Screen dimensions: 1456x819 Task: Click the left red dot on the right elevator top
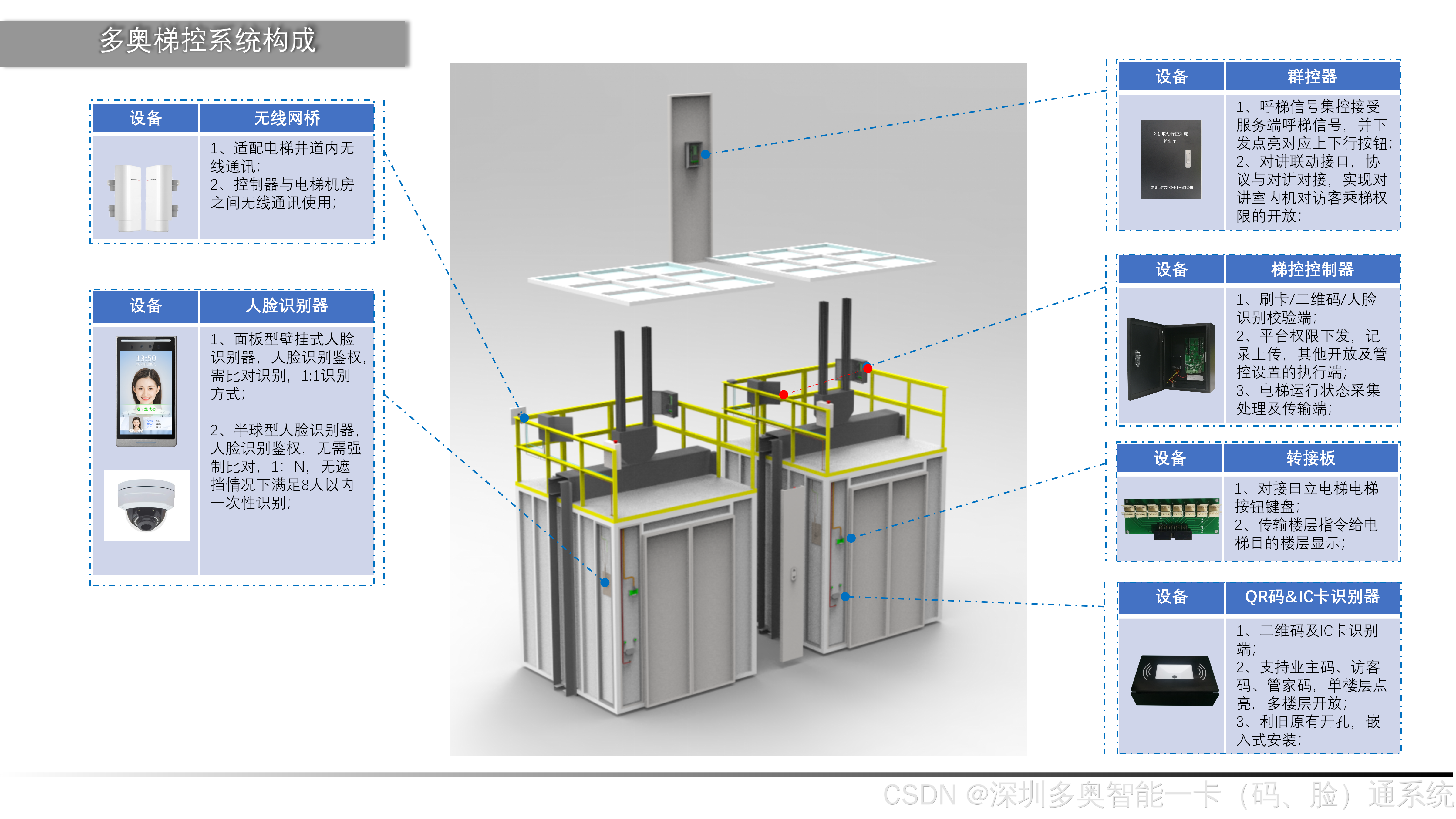point(784,395)
